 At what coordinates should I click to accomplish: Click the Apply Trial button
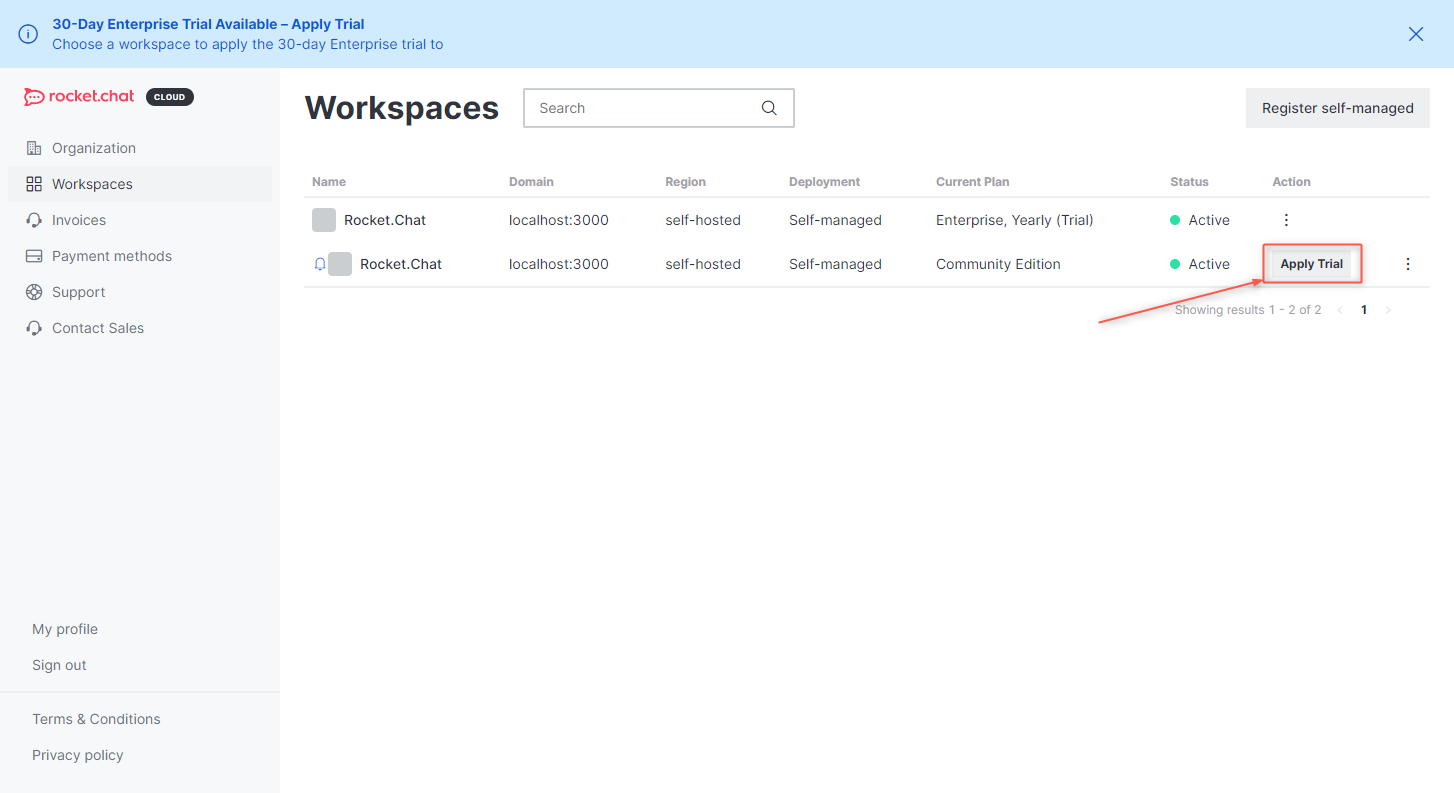1312,264
